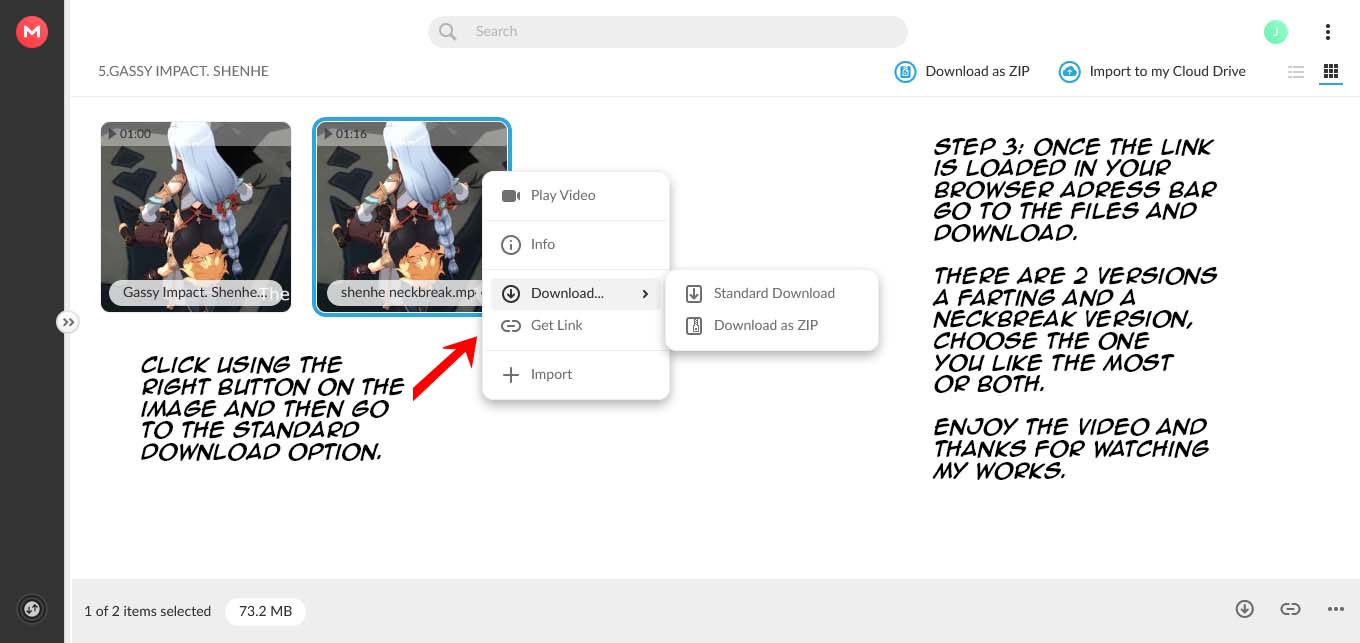Expand the Download... submenu chevron
This screenshot has height=643, width=1360.
pos(646,293)
